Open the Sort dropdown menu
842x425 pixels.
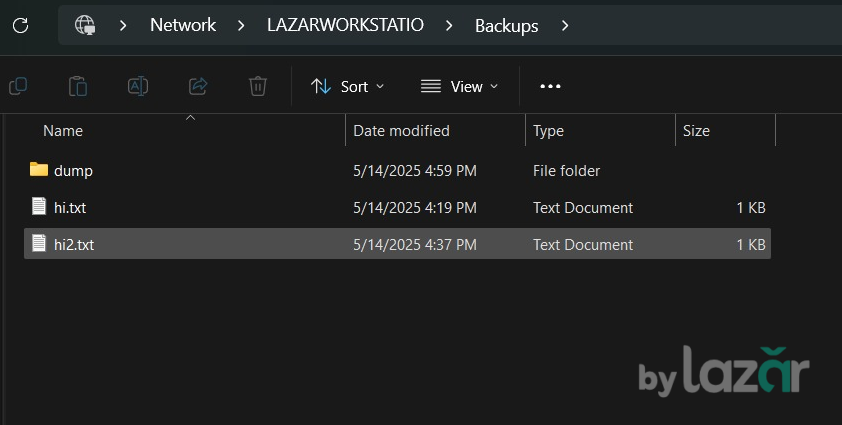click(x=347, y=86)
